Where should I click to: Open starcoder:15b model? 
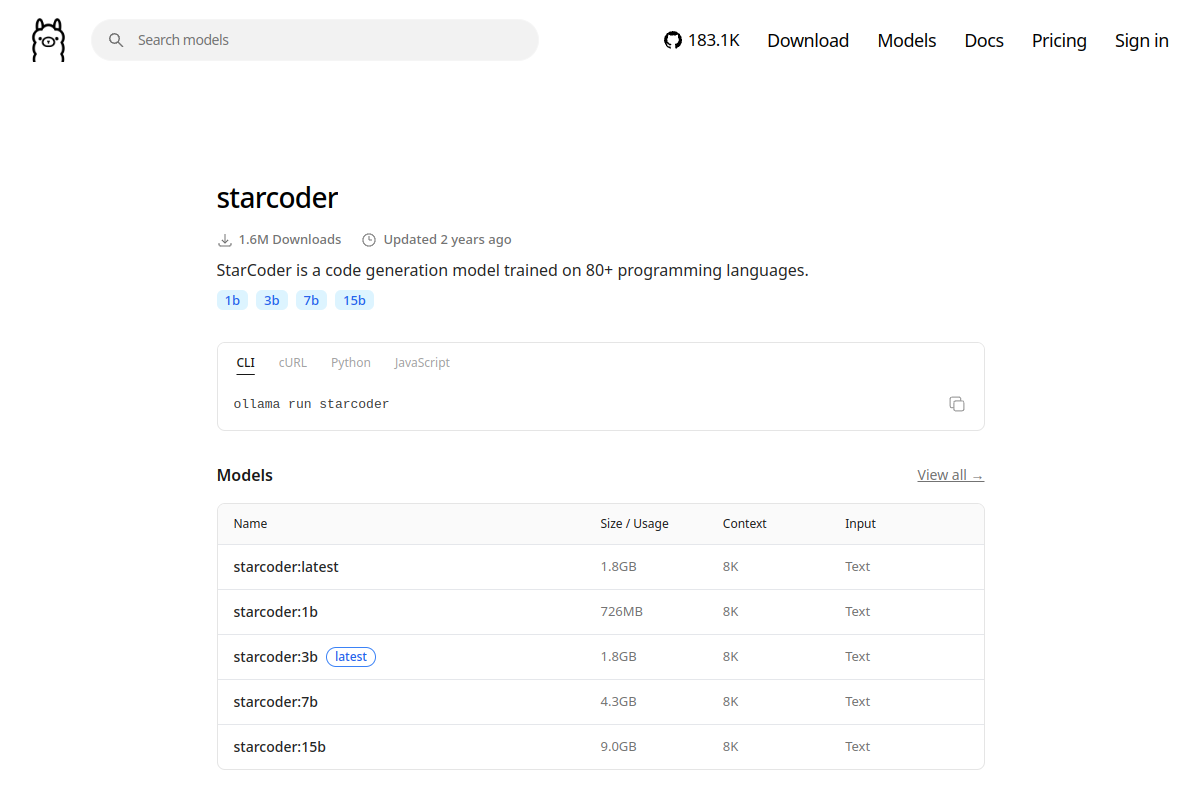279,747
